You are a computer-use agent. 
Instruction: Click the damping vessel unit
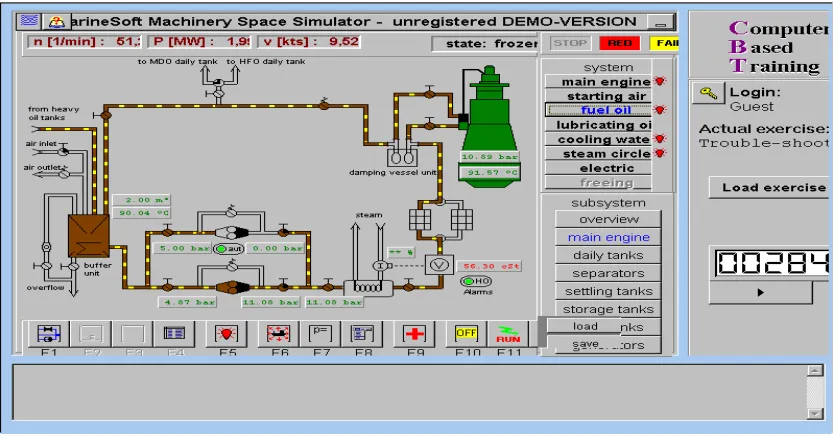(x=402, y=155)
